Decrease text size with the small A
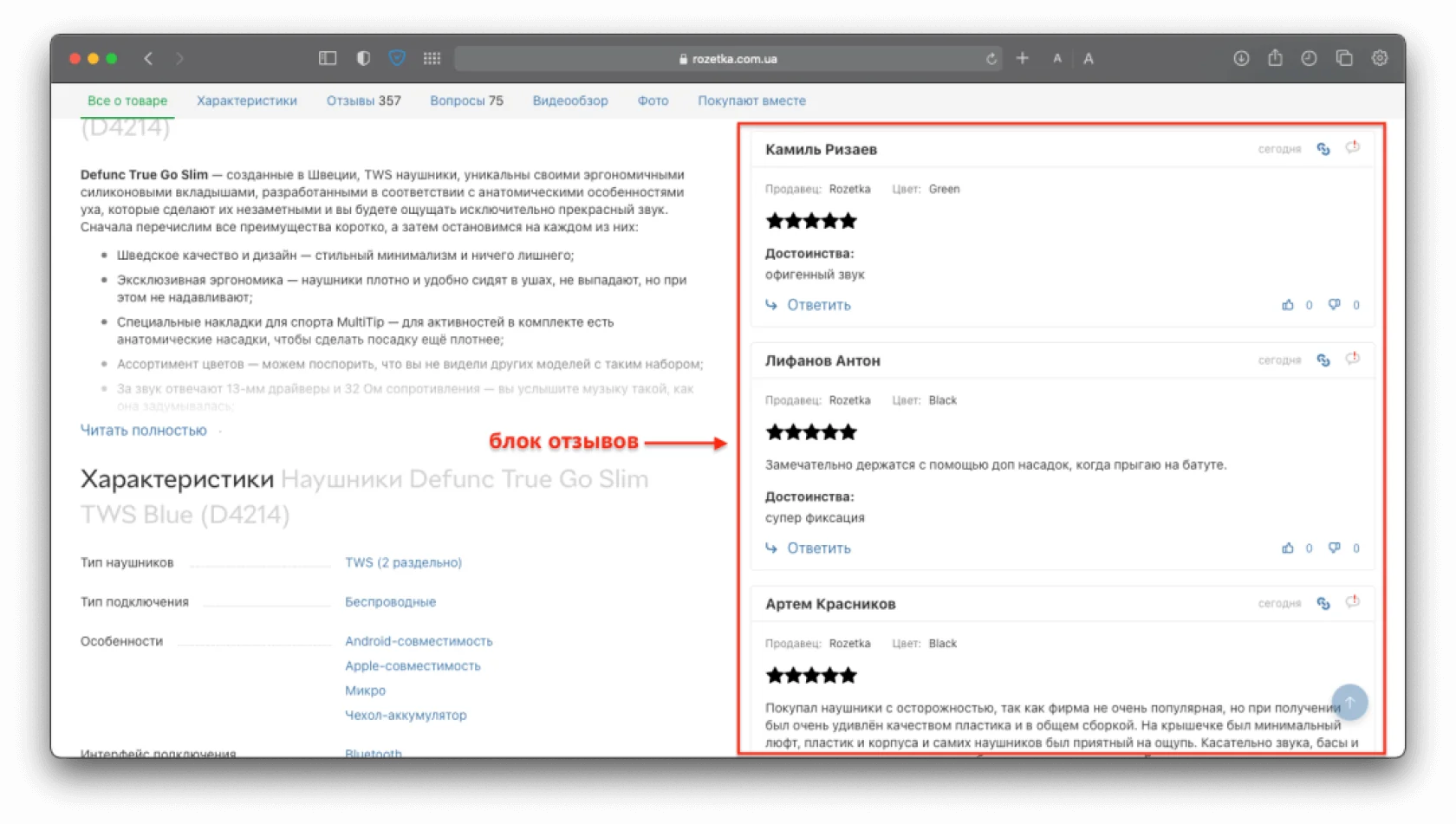This screenshot has height=824, width=1456. [x=1057, y=59]
